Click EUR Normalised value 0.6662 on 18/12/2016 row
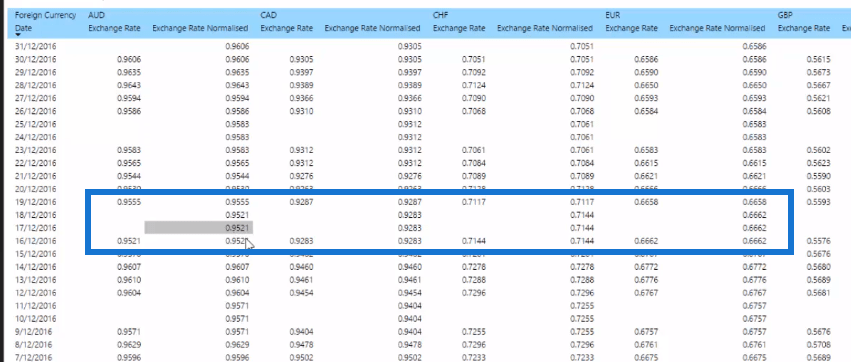Image resolution: width=851 pixels, height=362 pixels. 754,215
